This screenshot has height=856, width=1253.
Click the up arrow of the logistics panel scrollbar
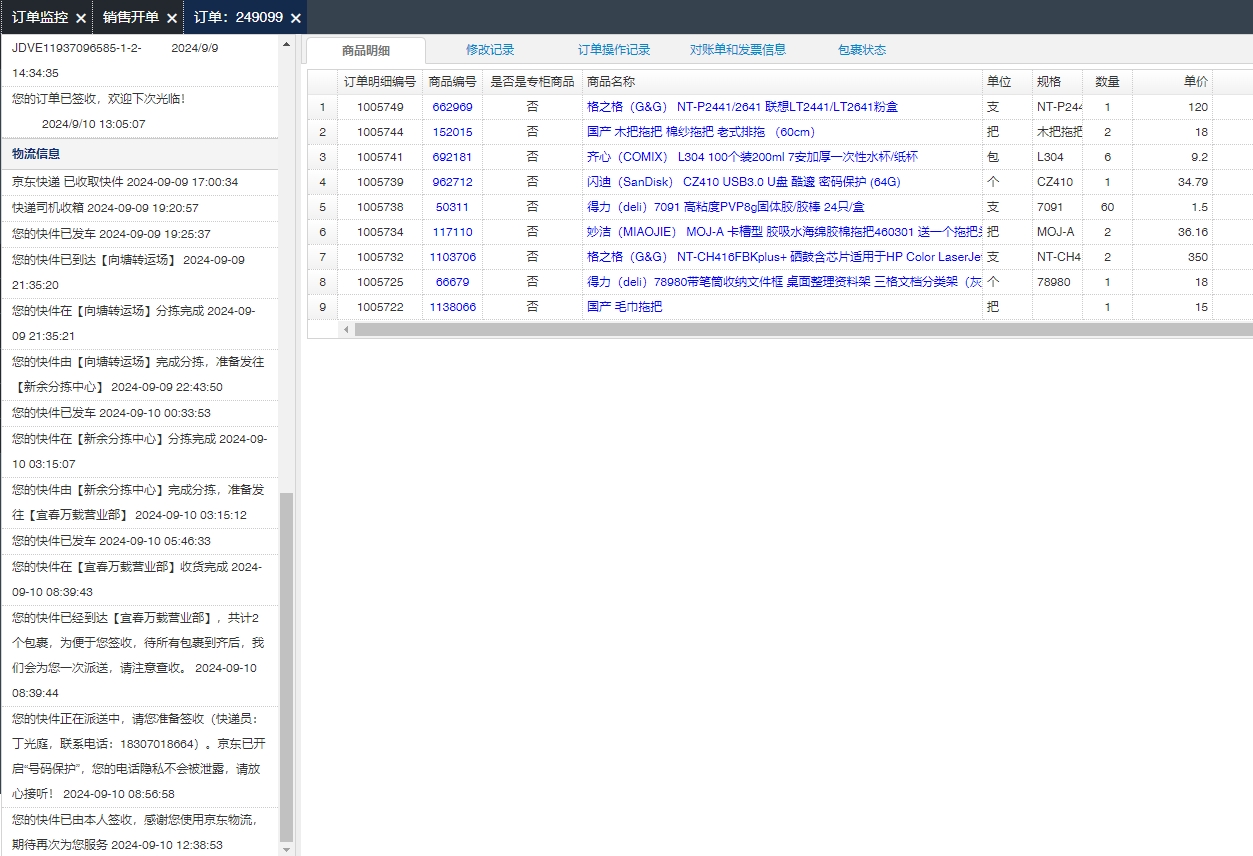click(287, 44)
